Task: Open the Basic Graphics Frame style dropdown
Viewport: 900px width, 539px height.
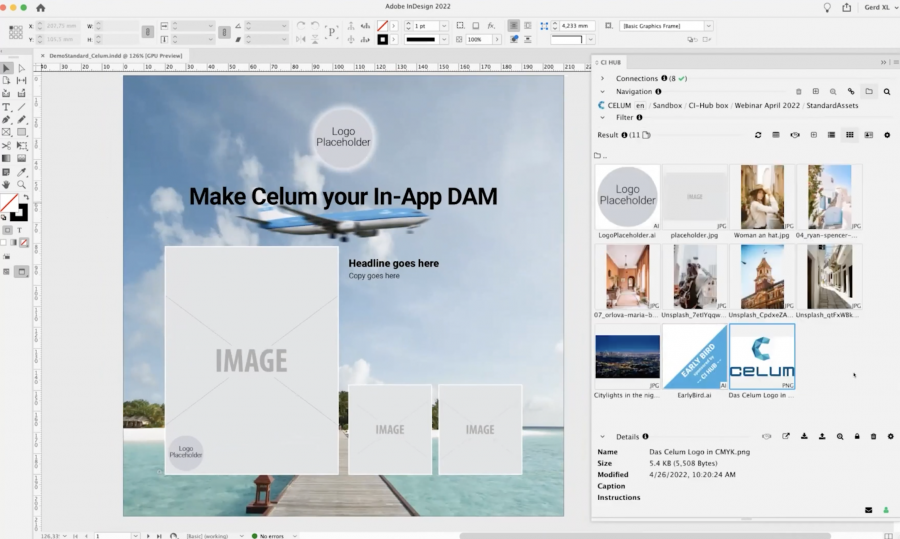Action: (708, 26)
